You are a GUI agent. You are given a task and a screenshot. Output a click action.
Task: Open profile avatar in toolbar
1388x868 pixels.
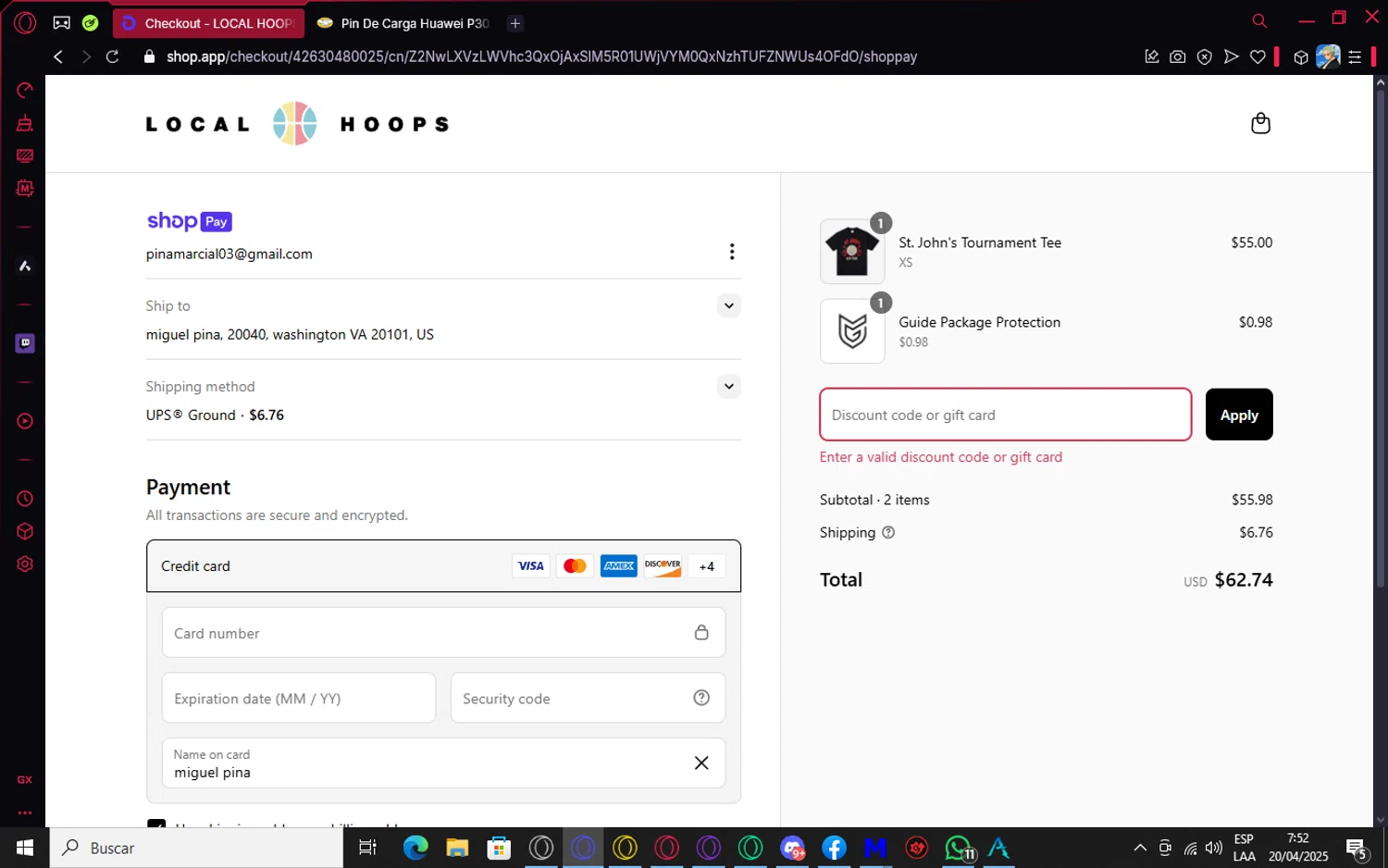[1328, 56]
